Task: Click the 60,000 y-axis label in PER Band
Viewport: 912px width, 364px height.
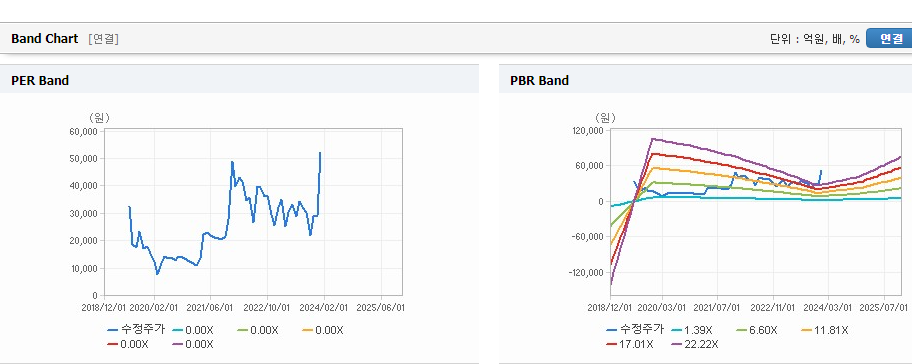Action: tap(83, 131)
